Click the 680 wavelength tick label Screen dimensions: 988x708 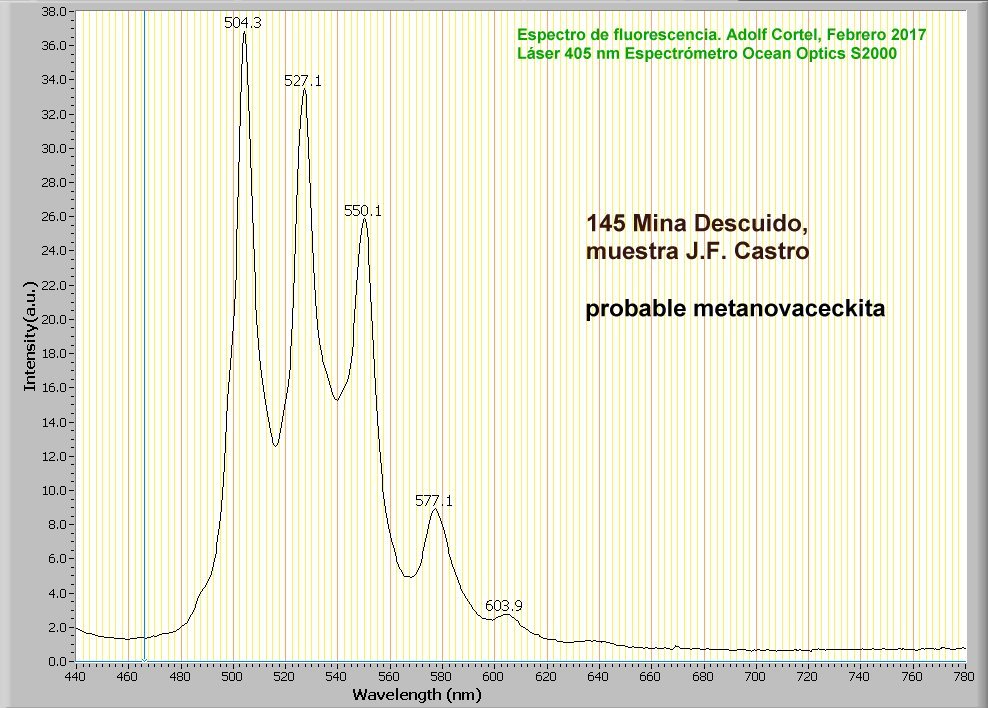pos(703,677)
